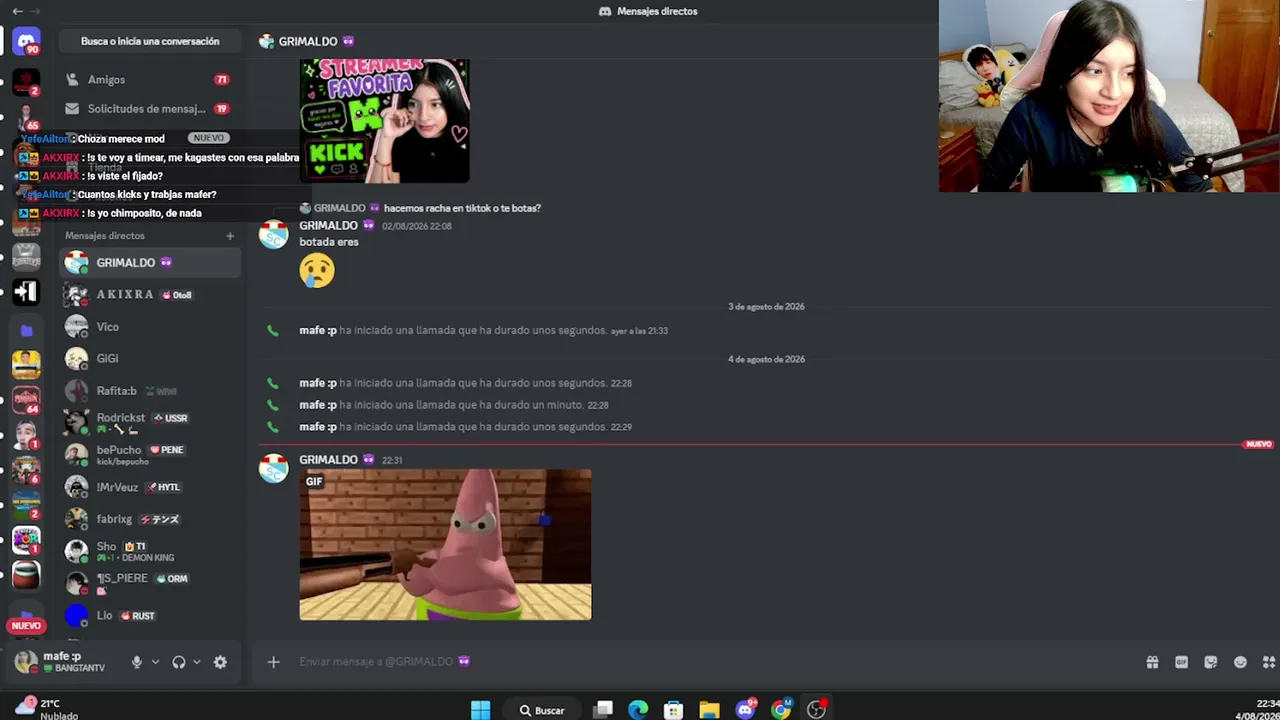Open the Rodrickst conversation
1280x720 pixels.
point(149,422)
